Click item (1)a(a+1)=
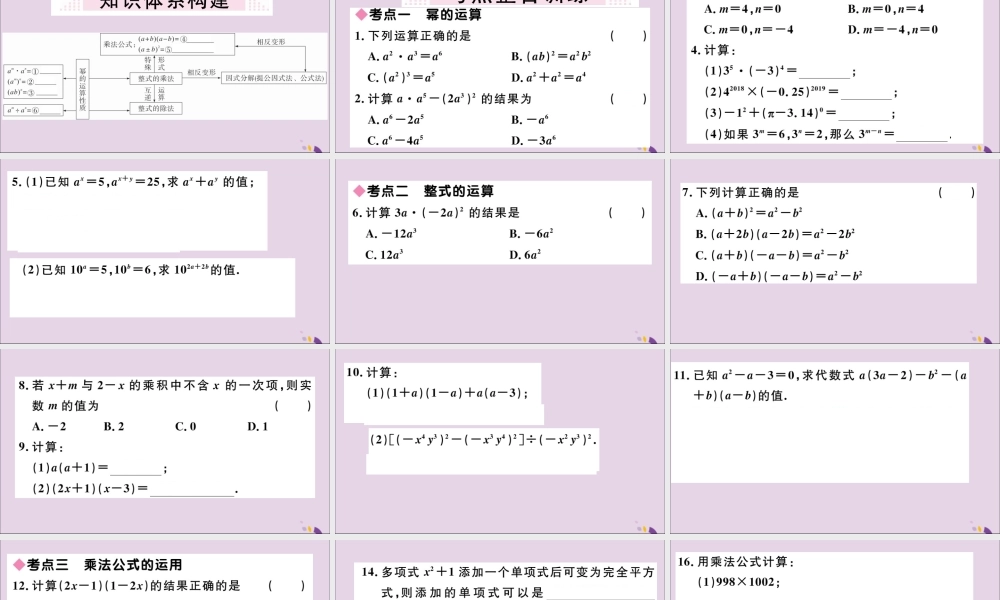This screenshot has width=1000, height=600. [x=70, y=468]
